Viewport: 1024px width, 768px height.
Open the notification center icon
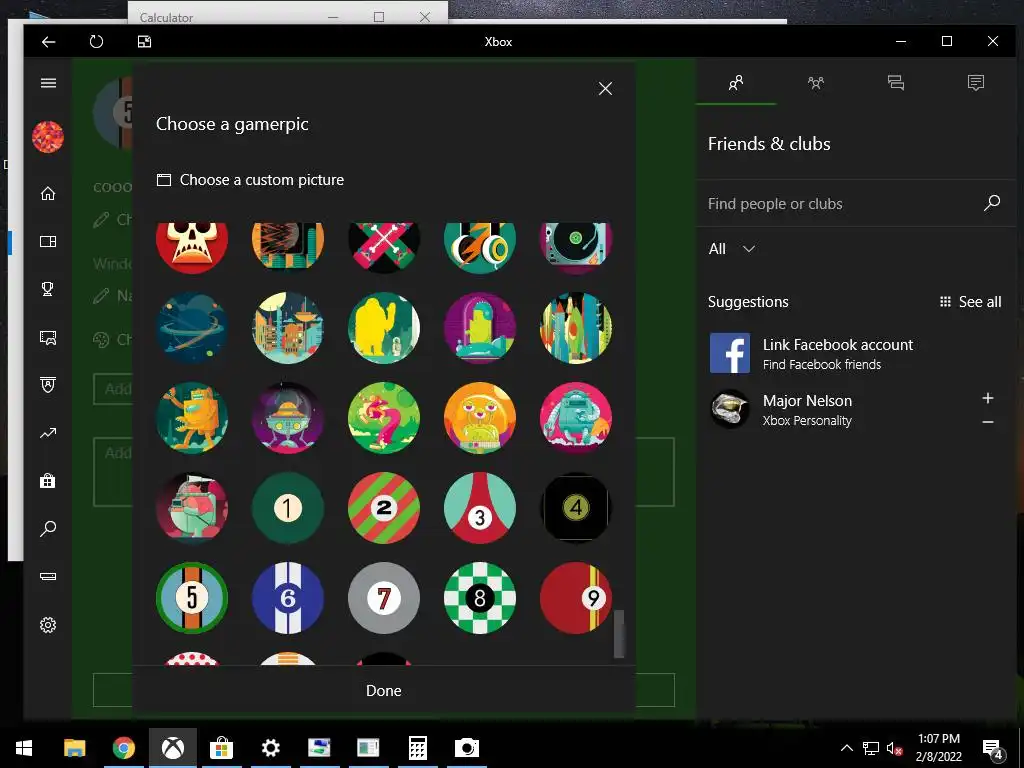993,748
